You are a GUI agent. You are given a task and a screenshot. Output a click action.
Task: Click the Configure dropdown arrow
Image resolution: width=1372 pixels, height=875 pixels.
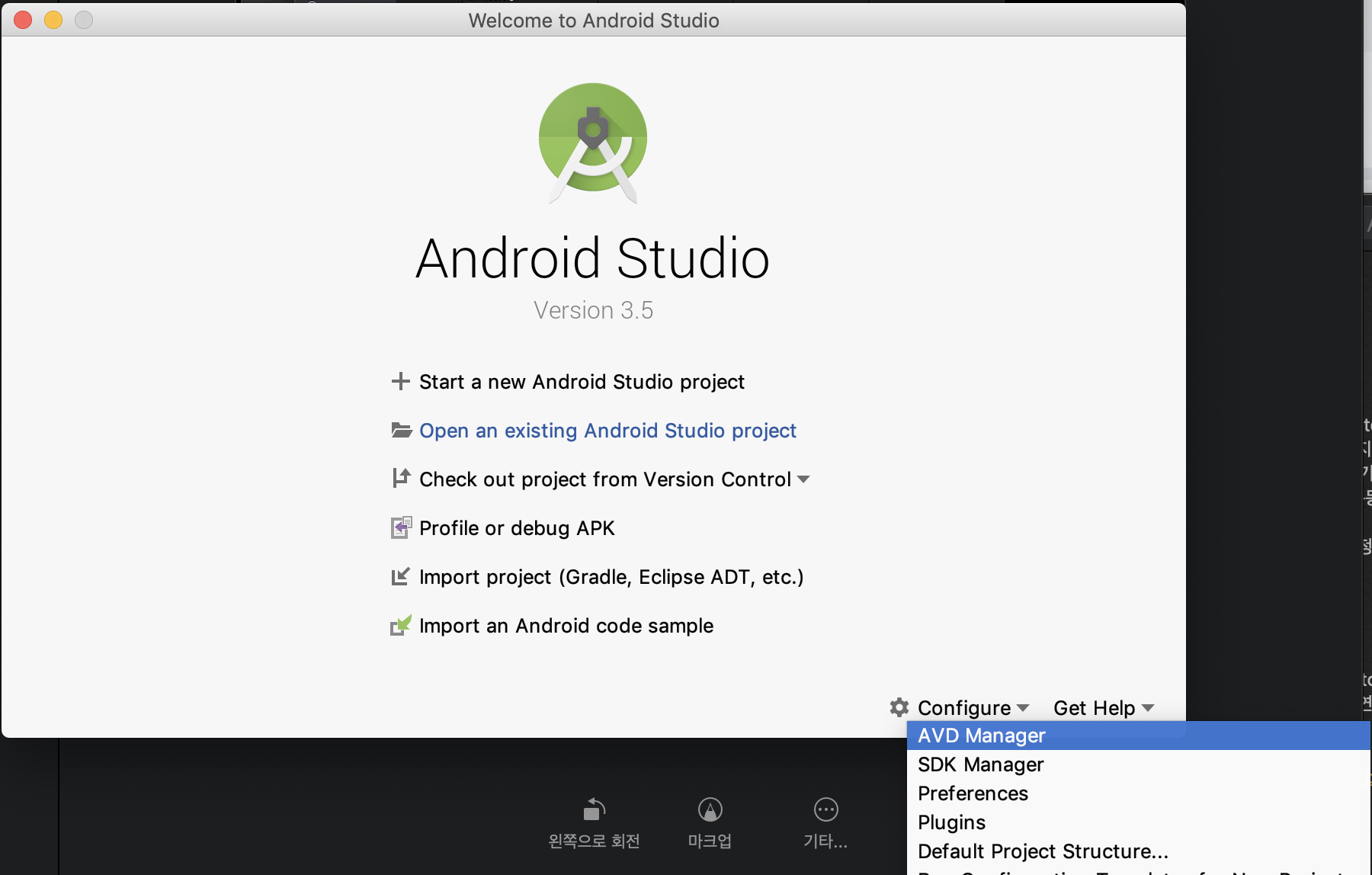[x=1023, y=708]
